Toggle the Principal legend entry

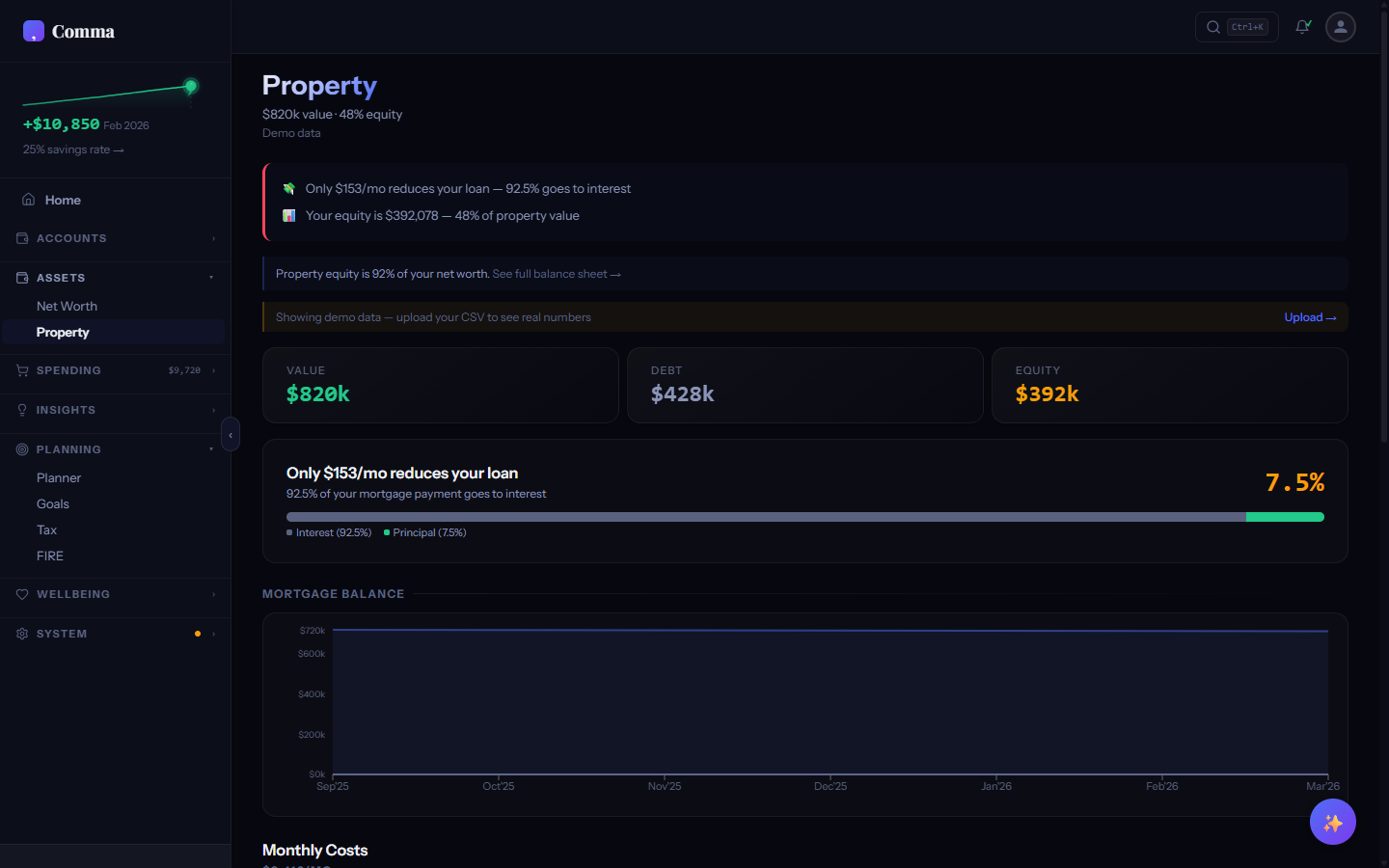(x=423, y=532)
